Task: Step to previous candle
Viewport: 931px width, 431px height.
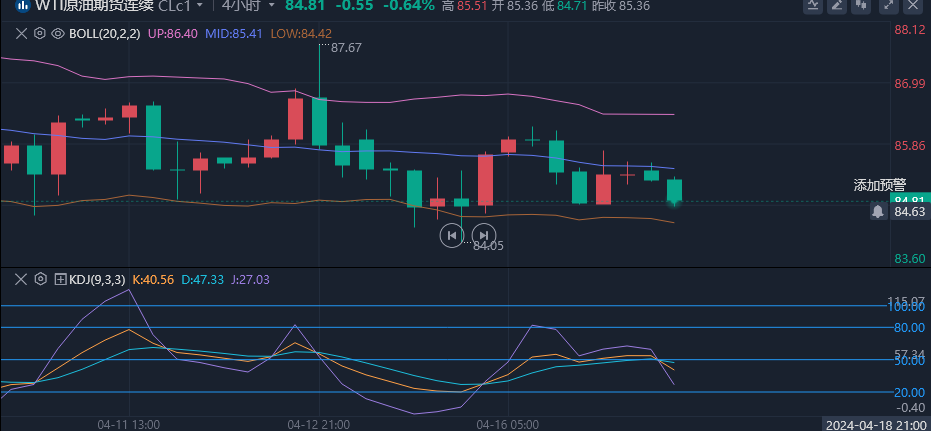Action: click(x=452, y=235)
